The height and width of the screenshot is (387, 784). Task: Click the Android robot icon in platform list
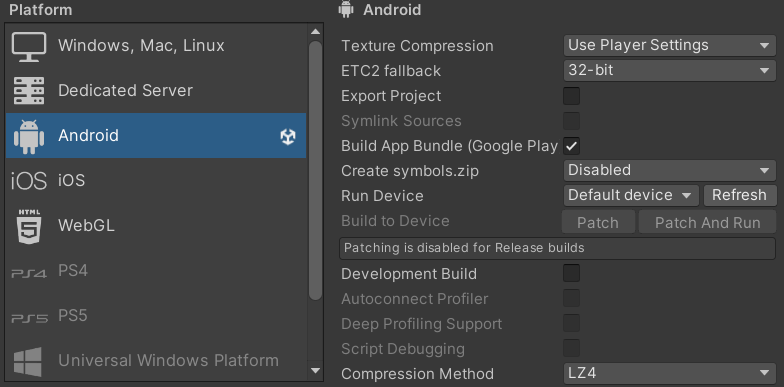pyautogui.click(x=29, y=136)
